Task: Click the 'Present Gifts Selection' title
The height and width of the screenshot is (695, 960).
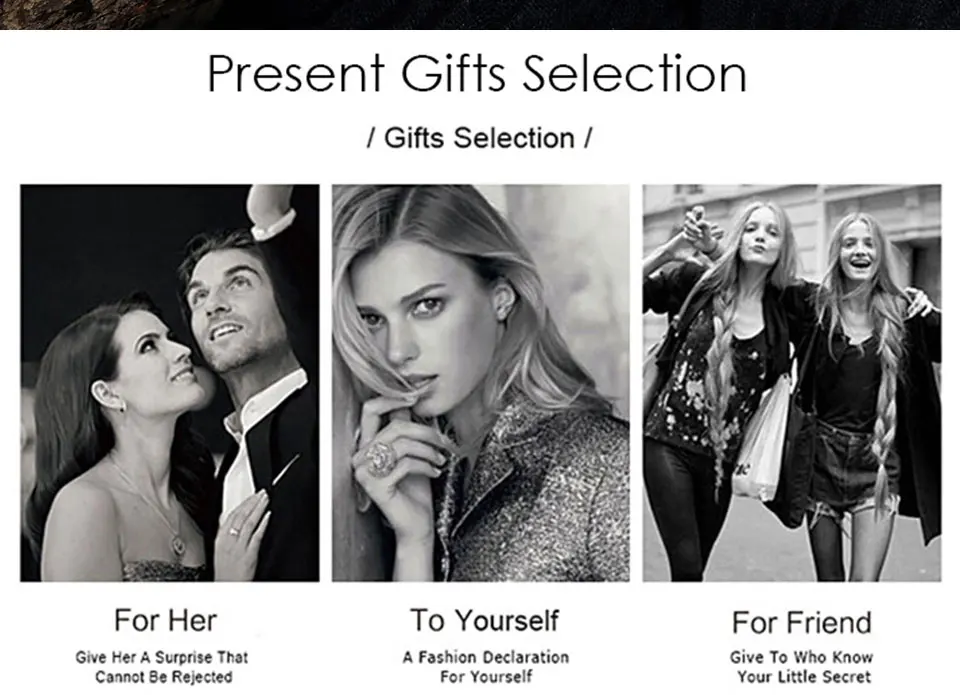Action: tap(477, 73)
